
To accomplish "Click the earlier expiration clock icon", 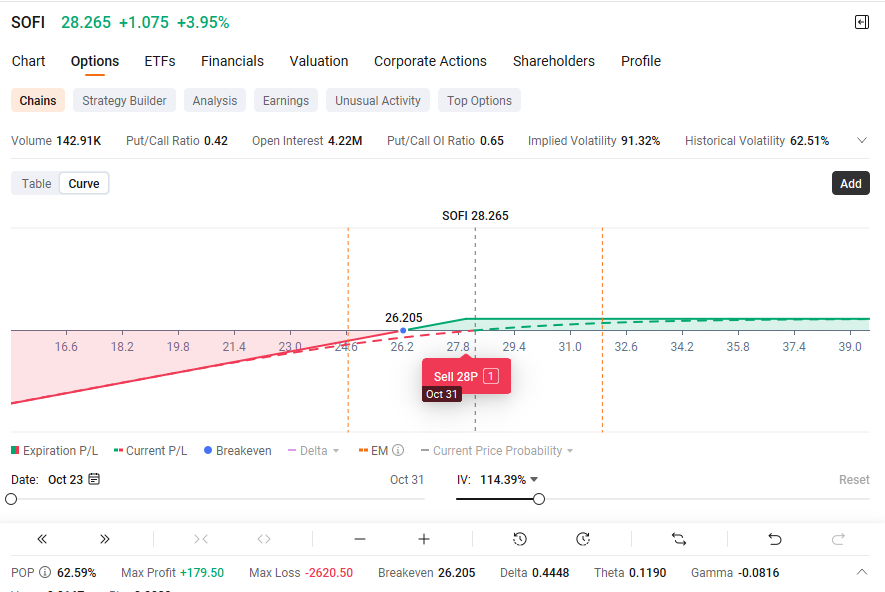I will click(x=520, y=539).
